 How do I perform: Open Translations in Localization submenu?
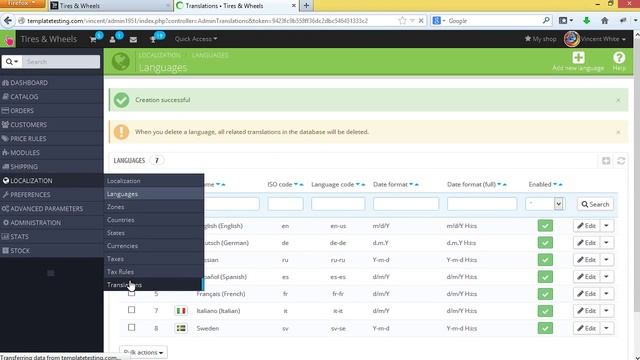pos(153,285)
